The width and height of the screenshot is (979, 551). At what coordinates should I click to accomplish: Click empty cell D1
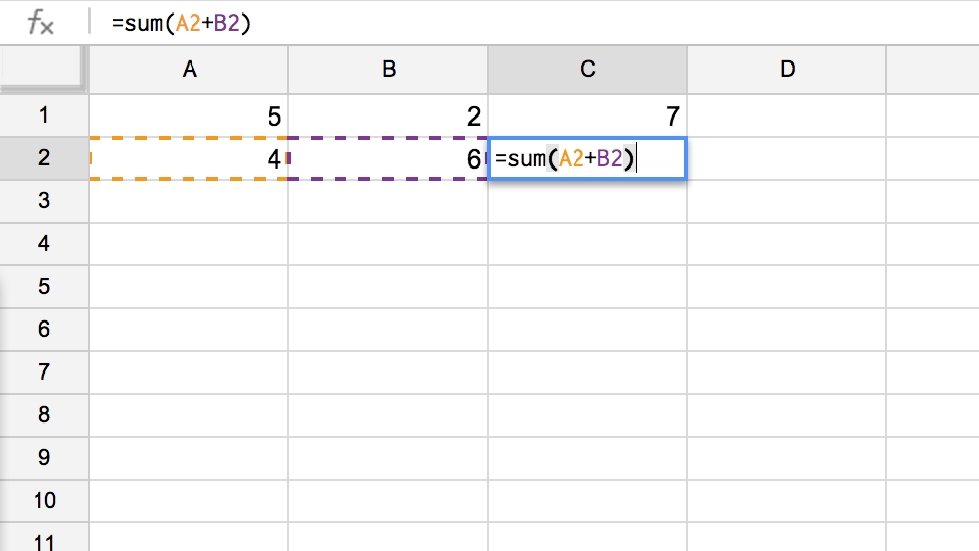click(x=787, y=116)
